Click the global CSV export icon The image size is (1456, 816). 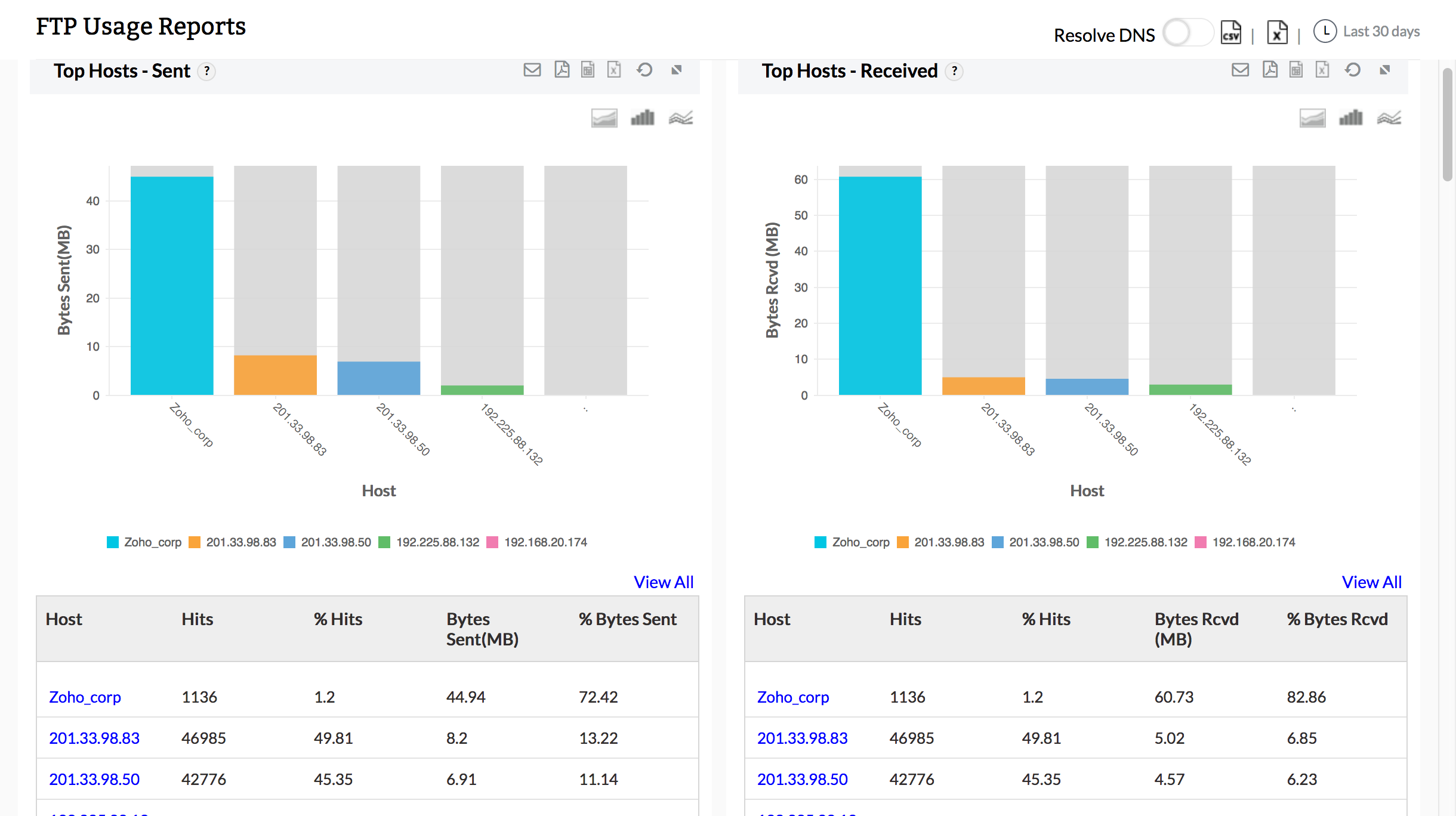pos(1230,33)
